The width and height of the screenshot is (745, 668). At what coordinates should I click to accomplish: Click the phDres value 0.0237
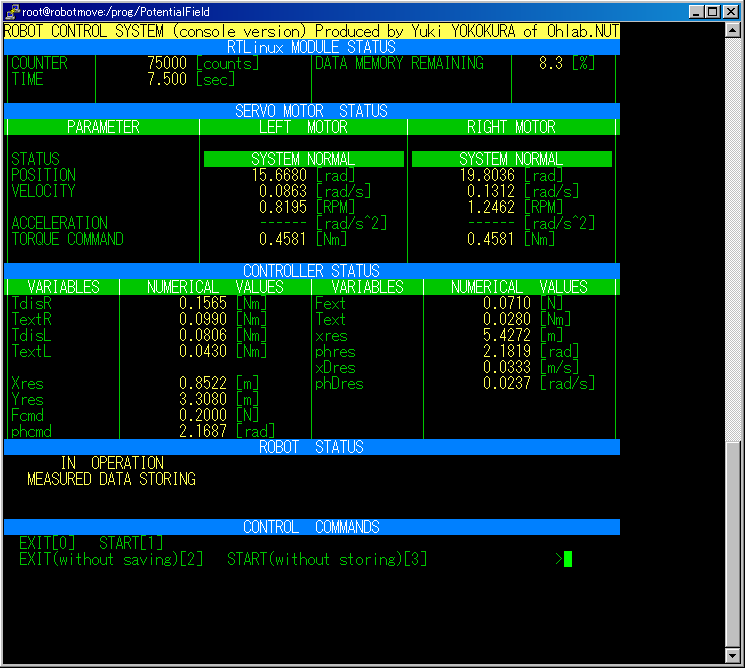pyautogui.click(x=507, y=383)
